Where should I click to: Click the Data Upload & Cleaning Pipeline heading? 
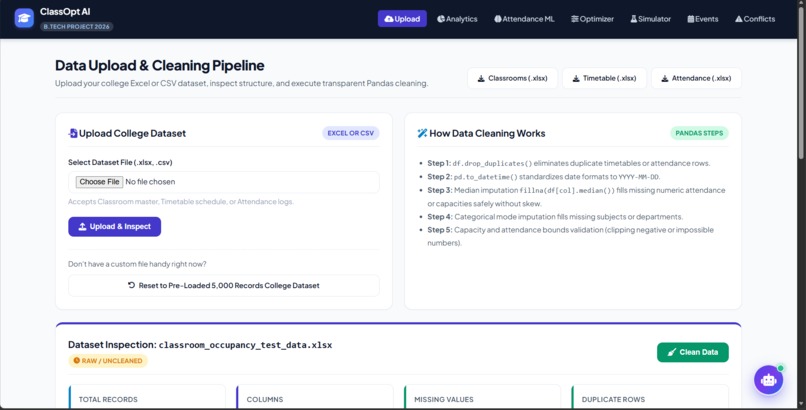pos(159,66)
